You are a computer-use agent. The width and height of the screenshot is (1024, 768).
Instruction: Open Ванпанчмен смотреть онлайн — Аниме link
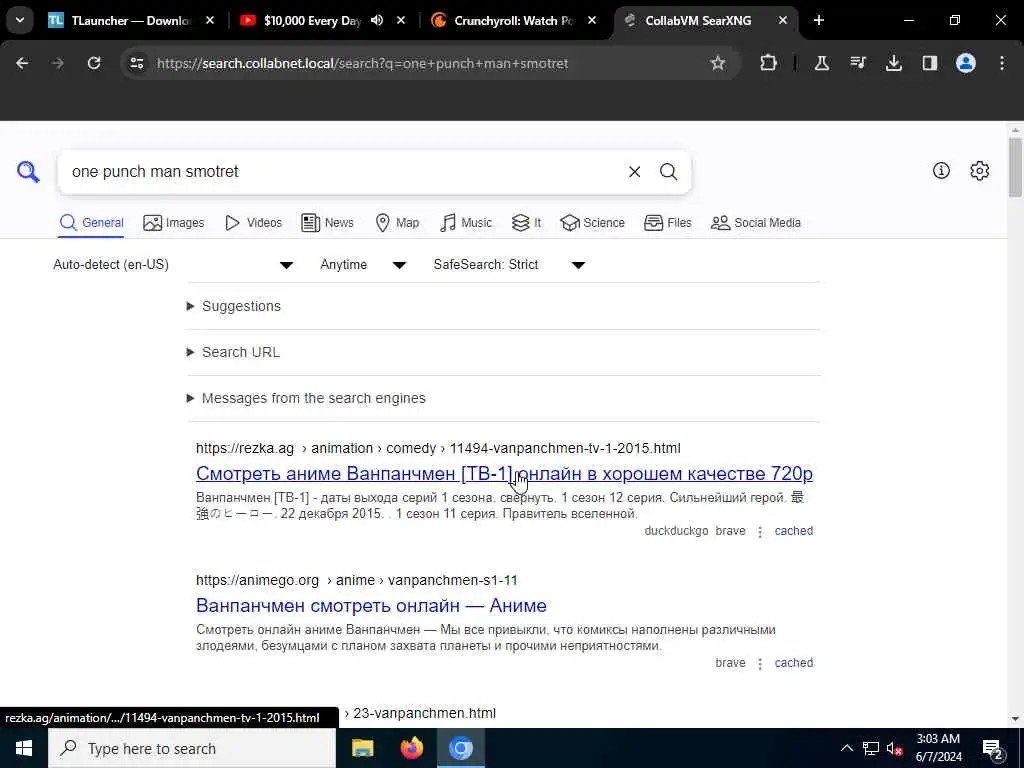371,605
